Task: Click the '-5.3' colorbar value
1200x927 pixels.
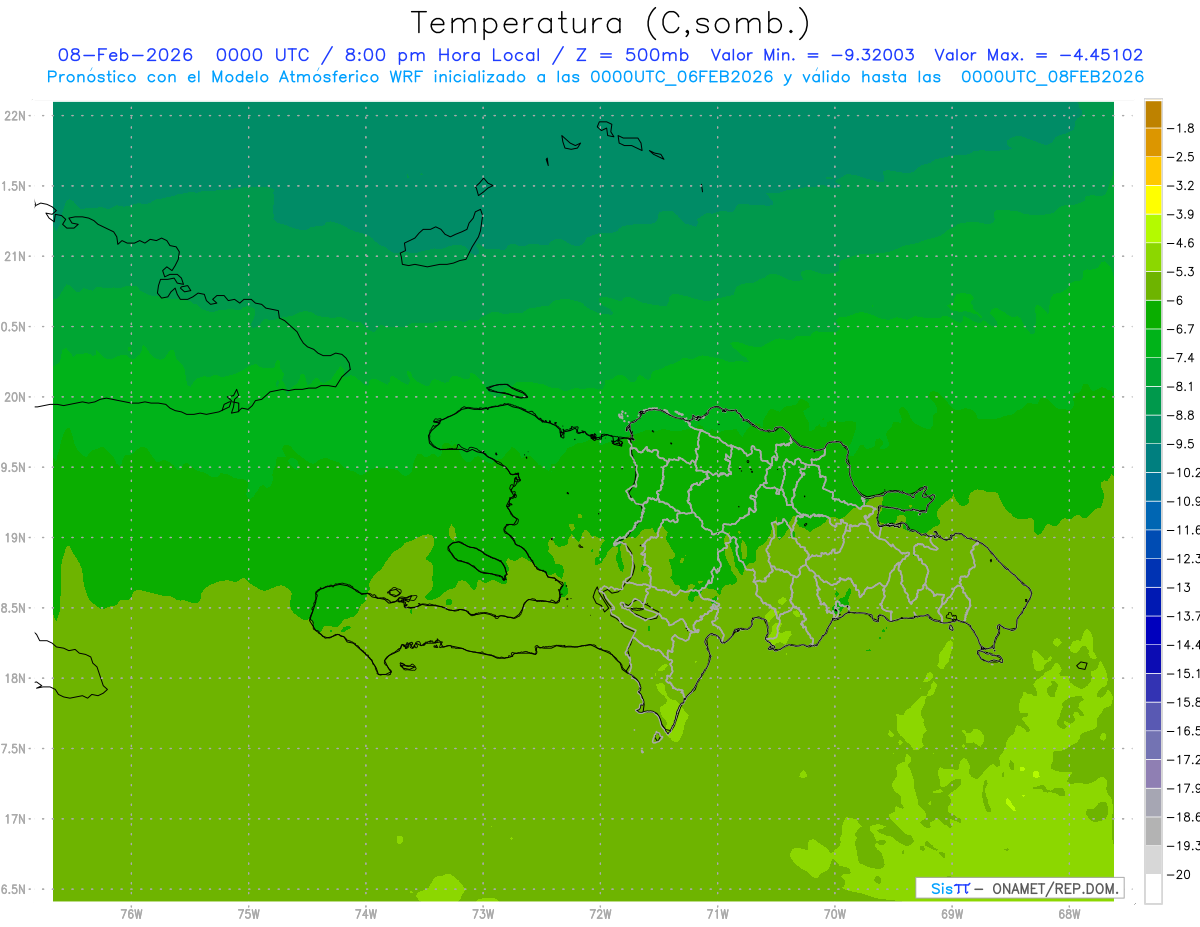Action: (1182, 271)
